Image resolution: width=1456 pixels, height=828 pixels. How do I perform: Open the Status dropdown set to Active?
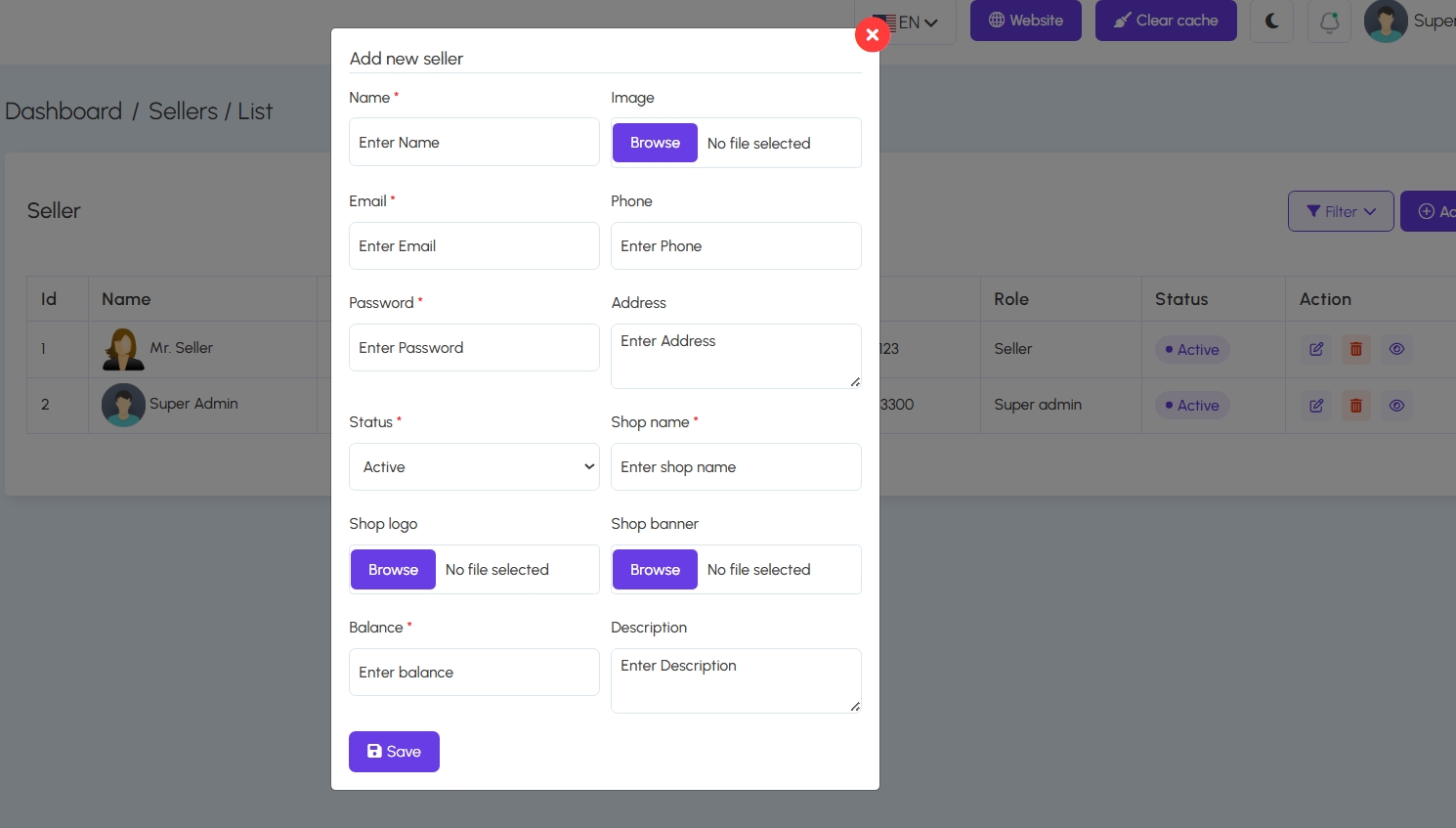[474, 467]
